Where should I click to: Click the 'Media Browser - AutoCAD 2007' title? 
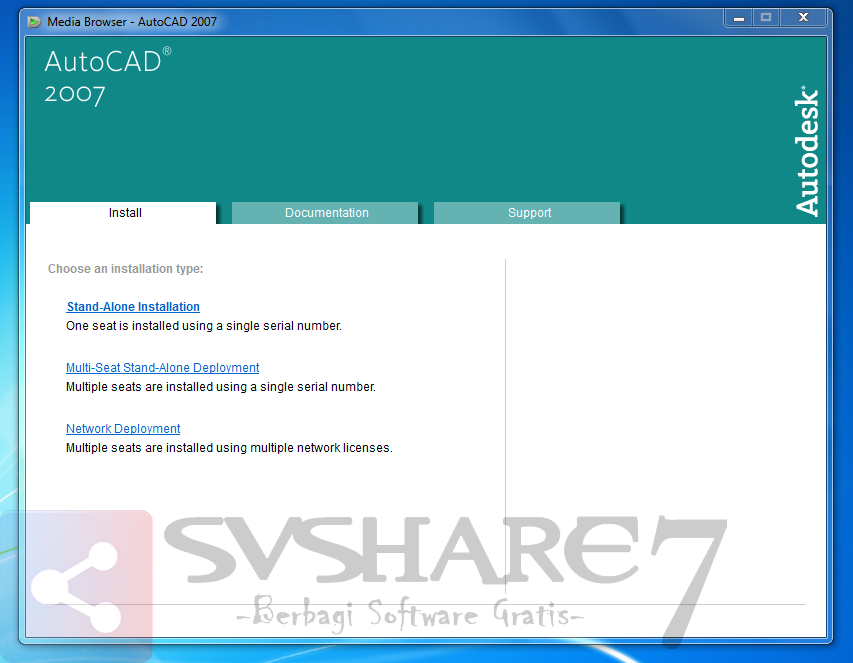pyautogui.click(x=132, y=22)
